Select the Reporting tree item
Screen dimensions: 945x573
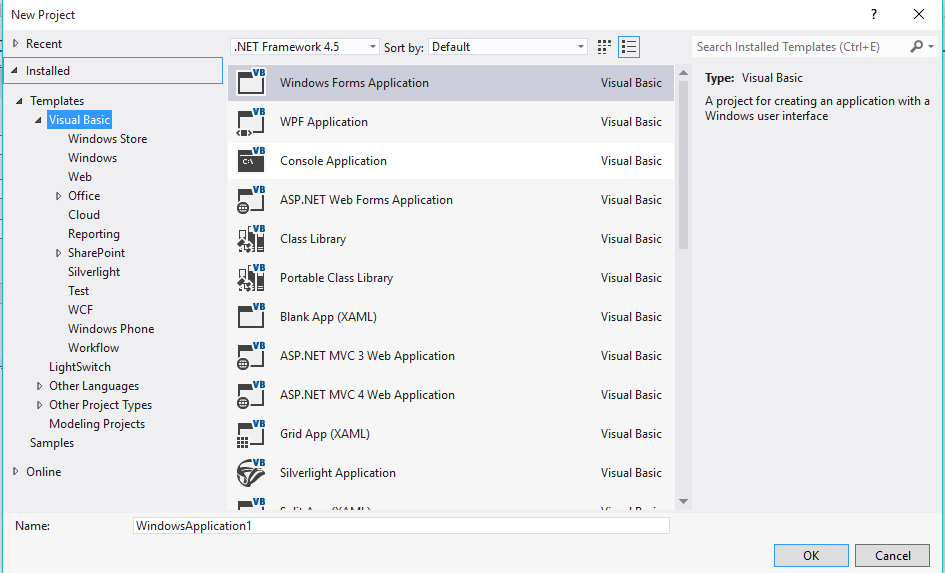pyautogui.click(x=93, y=234)
